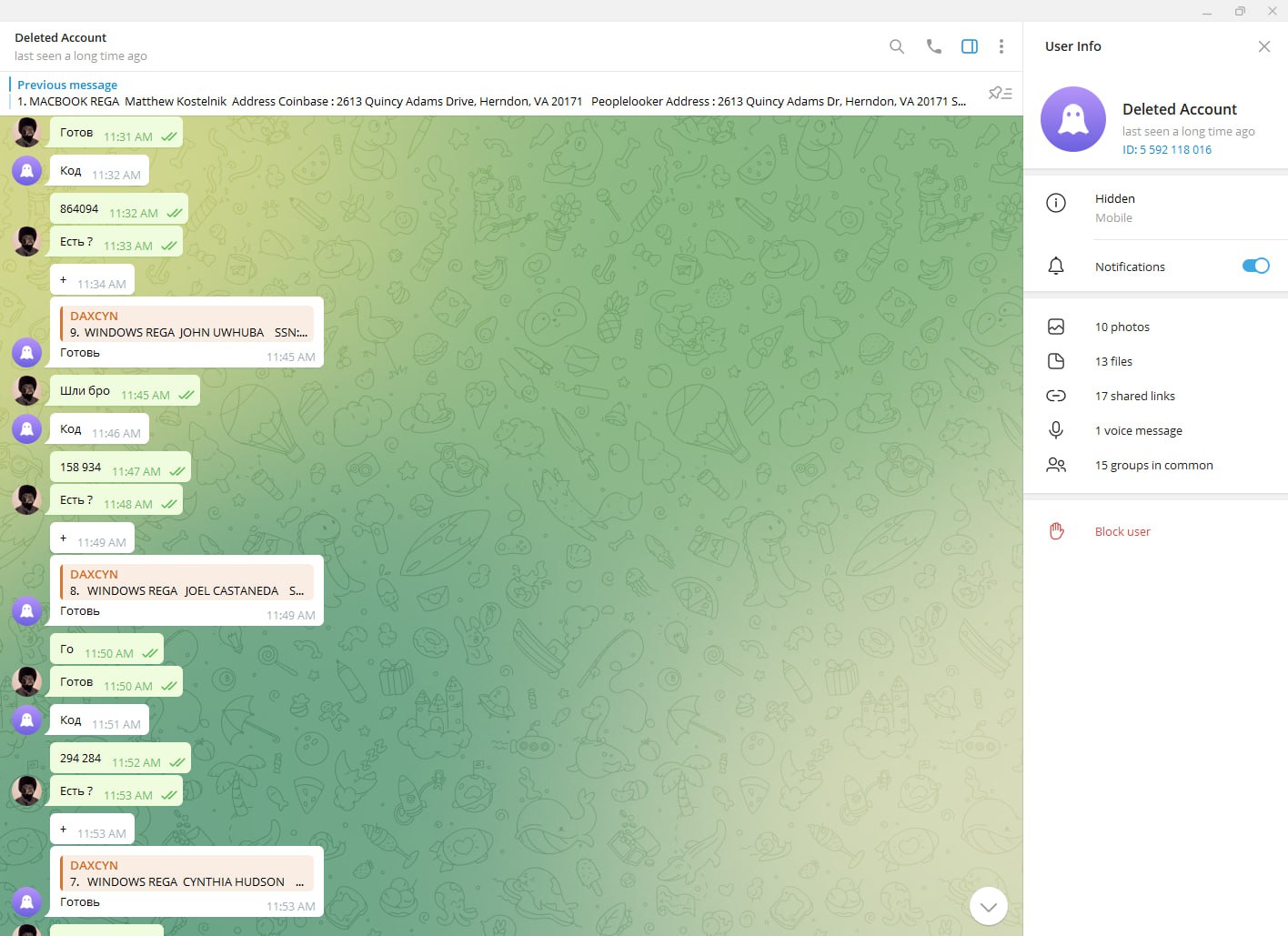This screenshot has height=936, width=1288.
Task: Open the Deleted Account chat header title
Action: click(61, 37)
